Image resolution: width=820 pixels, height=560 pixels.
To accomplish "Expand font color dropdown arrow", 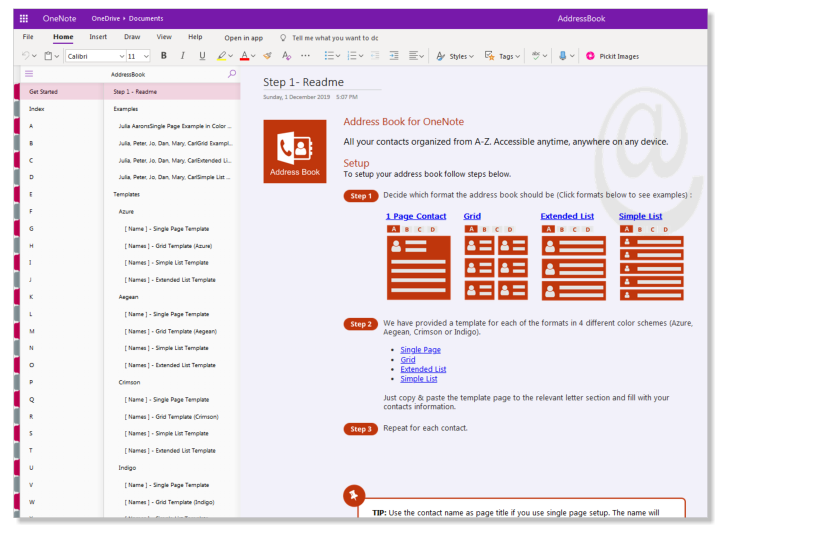I will (253, 56).
